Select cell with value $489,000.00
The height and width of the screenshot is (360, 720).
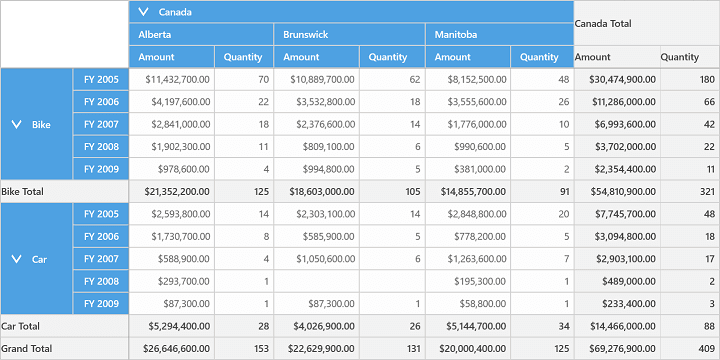tap(617, 281)
